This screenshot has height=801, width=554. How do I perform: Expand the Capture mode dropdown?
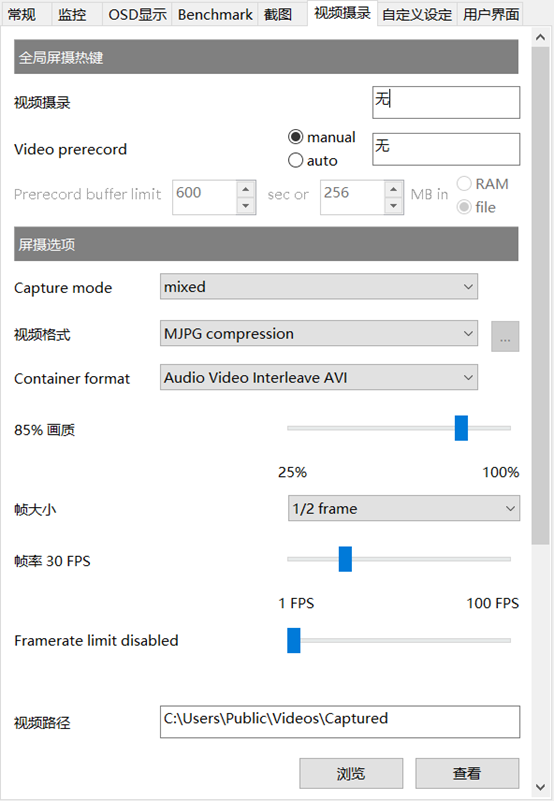click(x=319, y=287)
